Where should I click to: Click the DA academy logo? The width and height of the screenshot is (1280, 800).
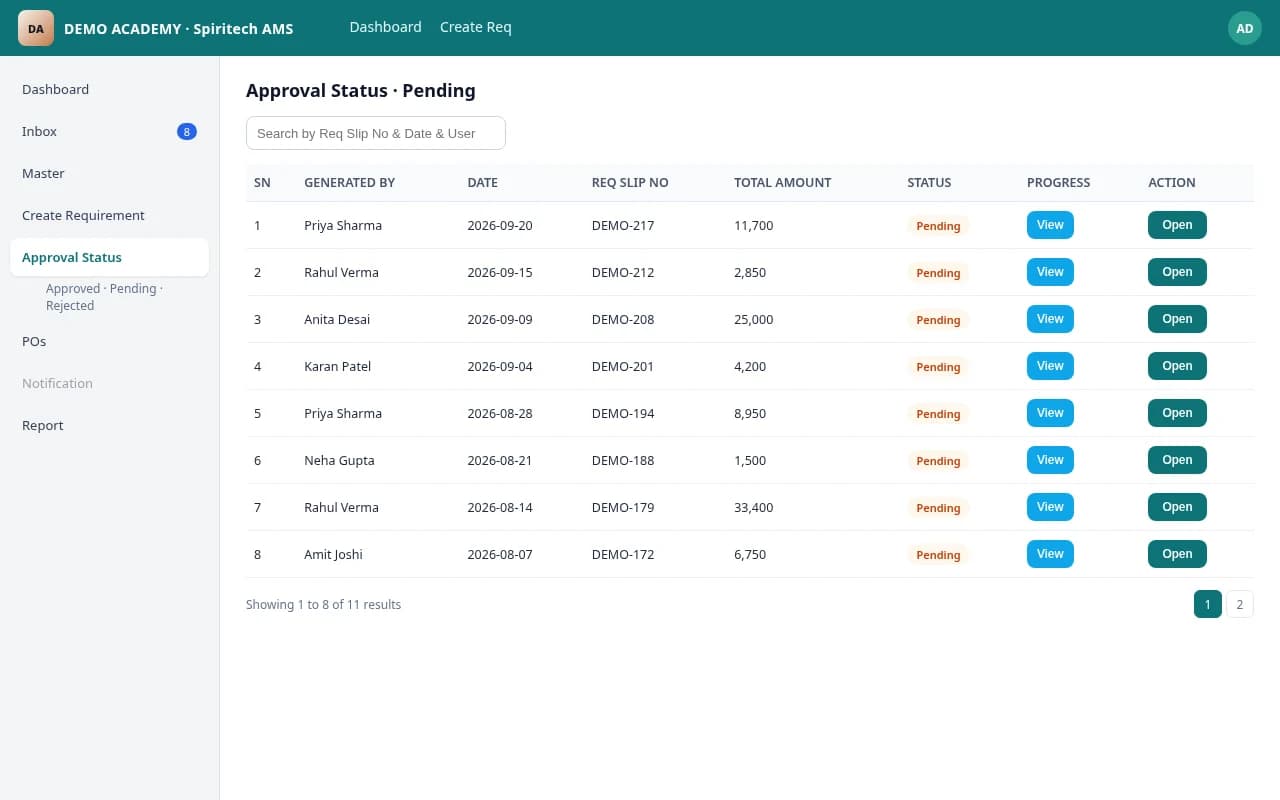click(36, 28)
